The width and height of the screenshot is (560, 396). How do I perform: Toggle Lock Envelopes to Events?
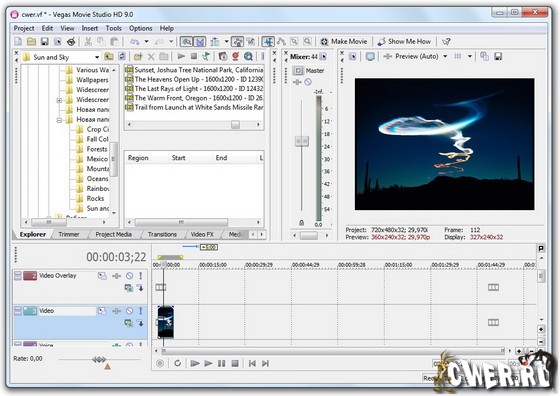237,42
